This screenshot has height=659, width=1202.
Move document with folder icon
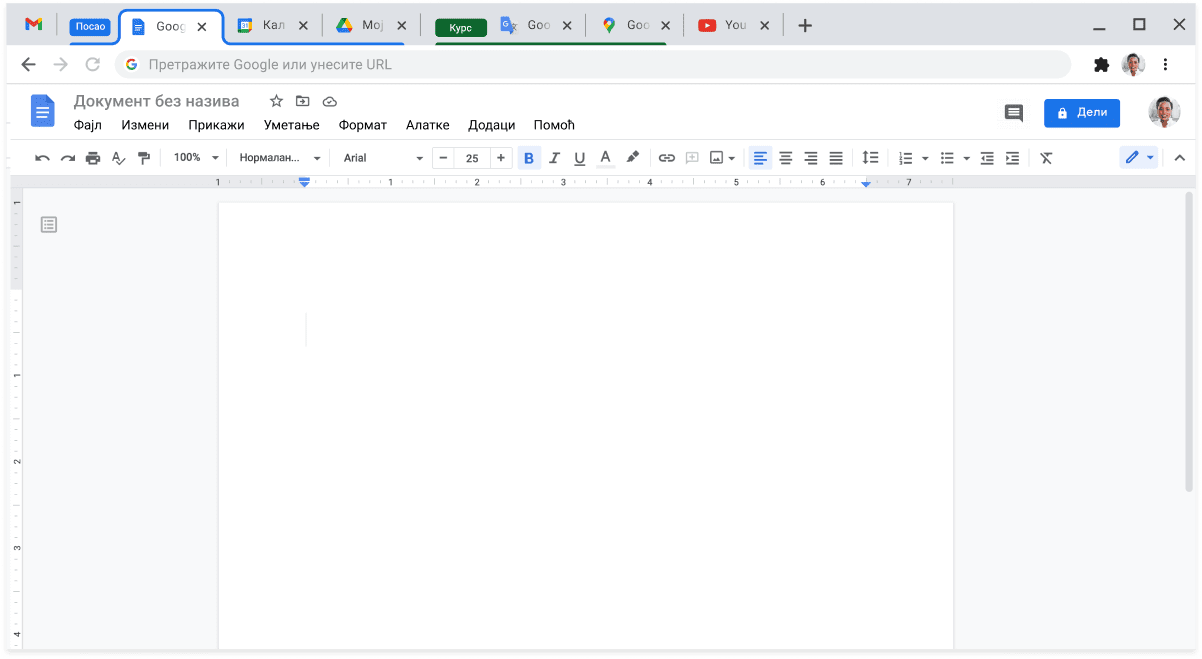pos(303,101)
